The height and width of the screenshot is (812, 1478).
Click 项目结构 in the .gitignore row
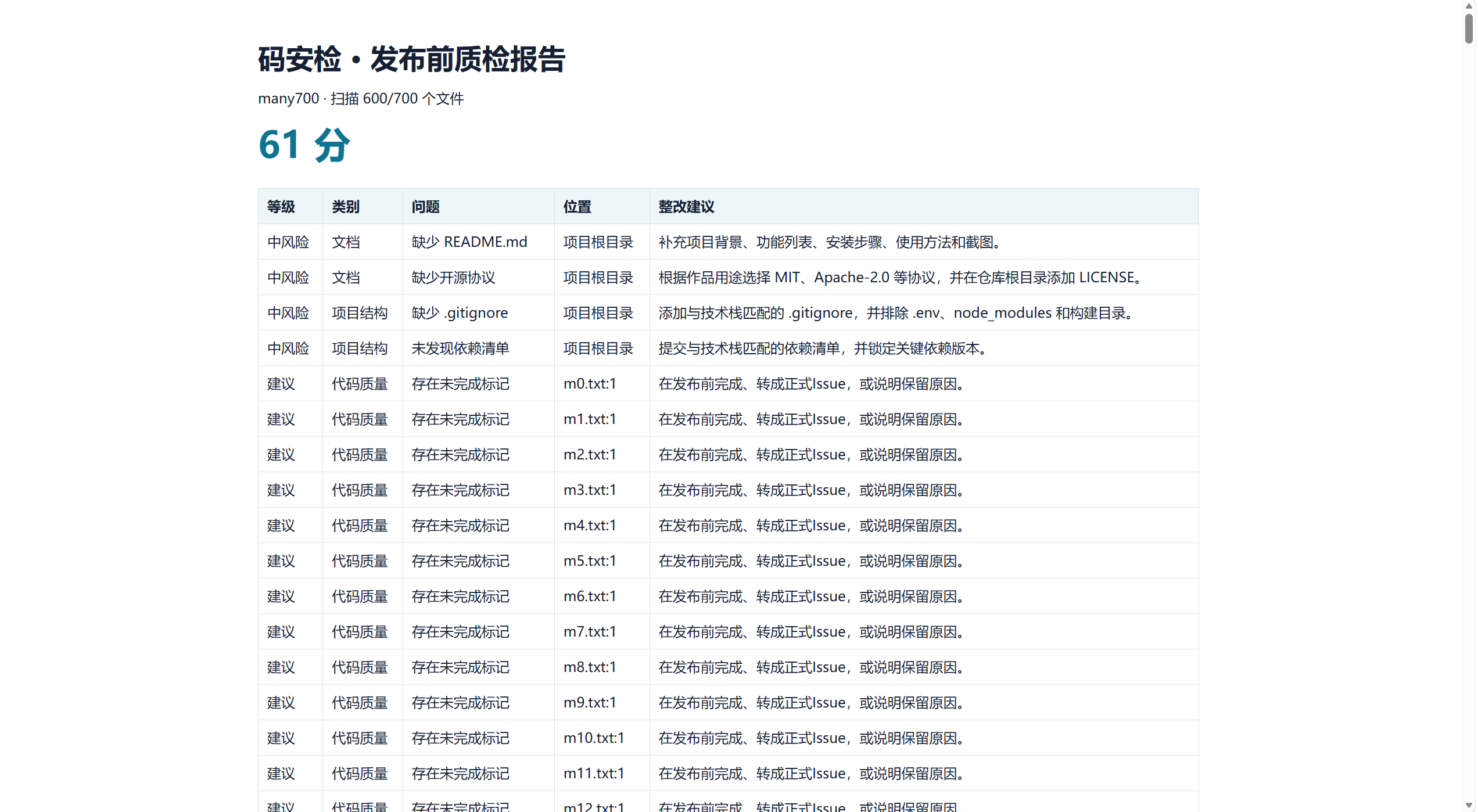point(360,313)
